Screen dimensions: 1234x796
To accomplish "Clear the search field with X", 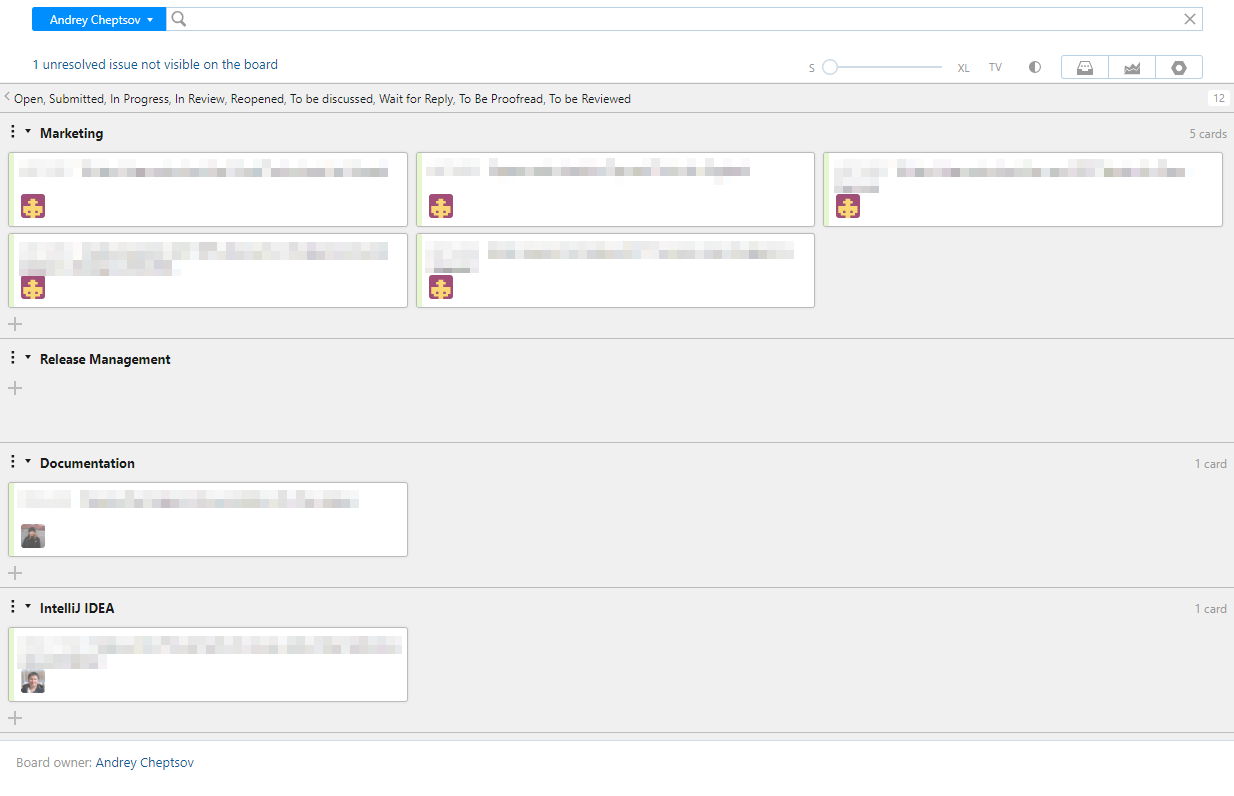I will (1190, 19).
